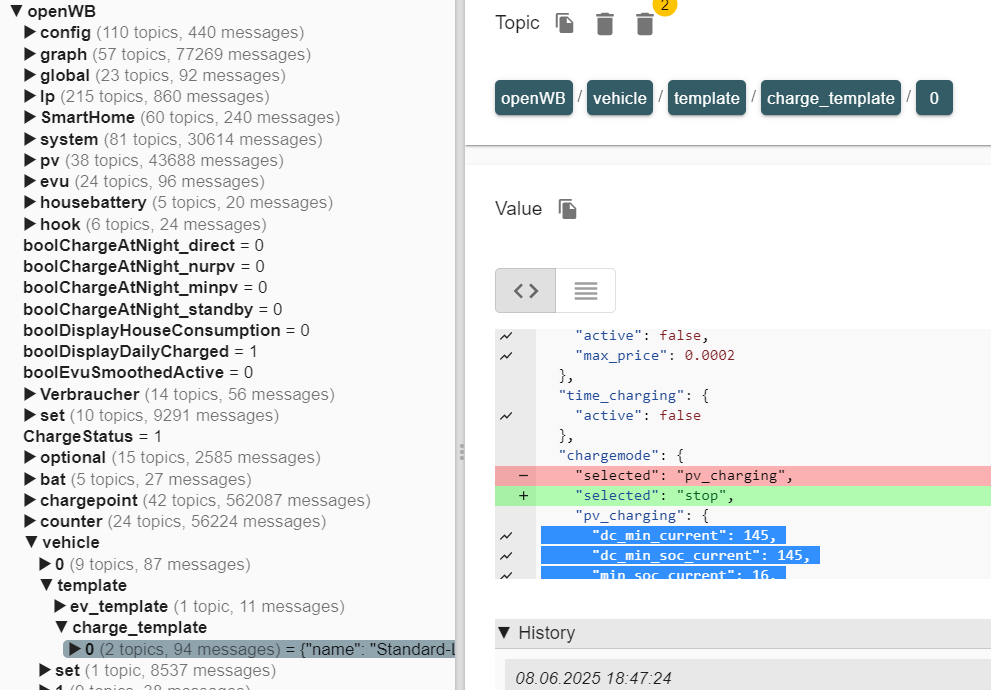
Task: Expand the graph topic node
Action: (30, 54)
